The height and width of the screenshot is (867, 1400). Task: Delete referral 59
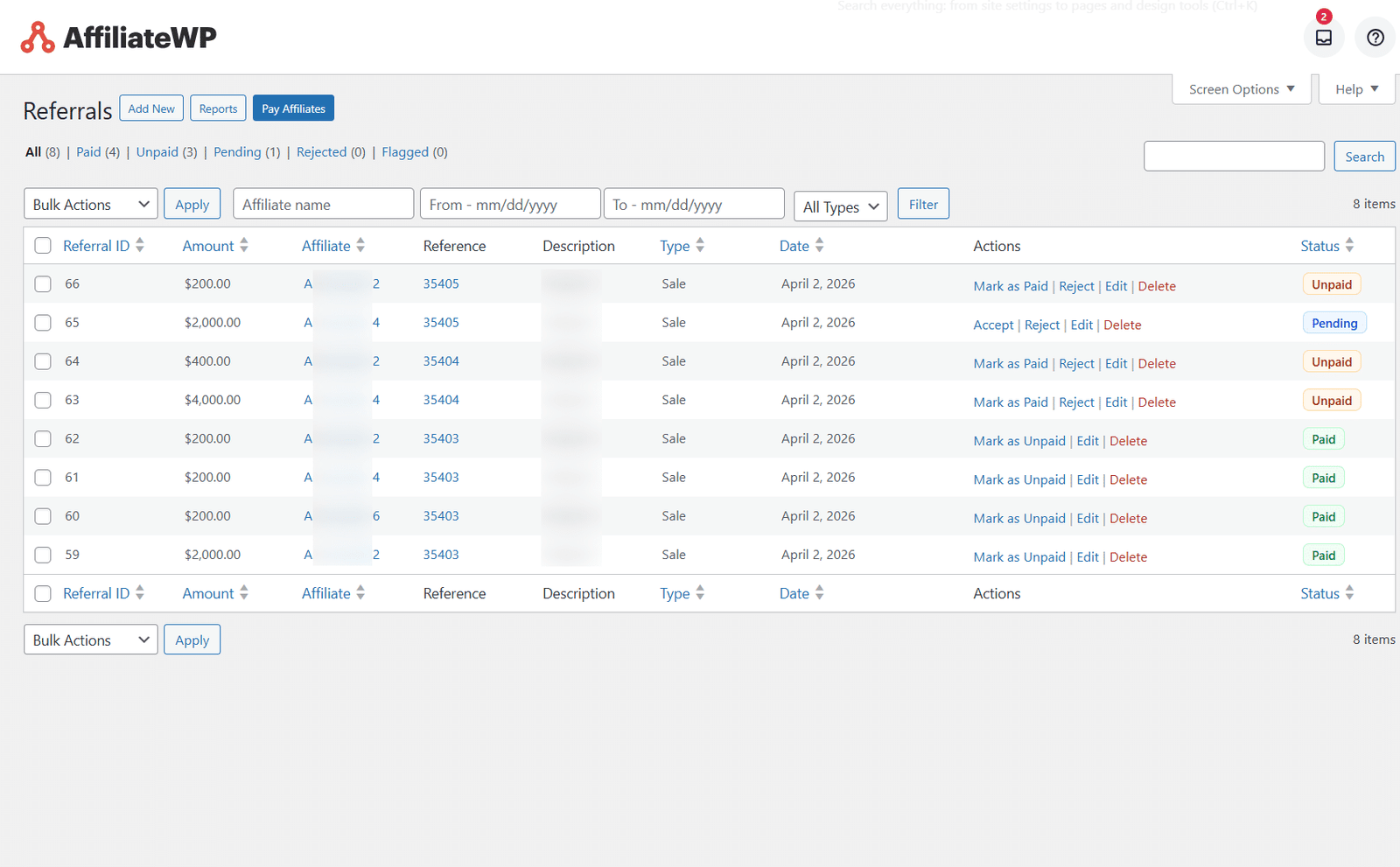tap(1128, 556)
